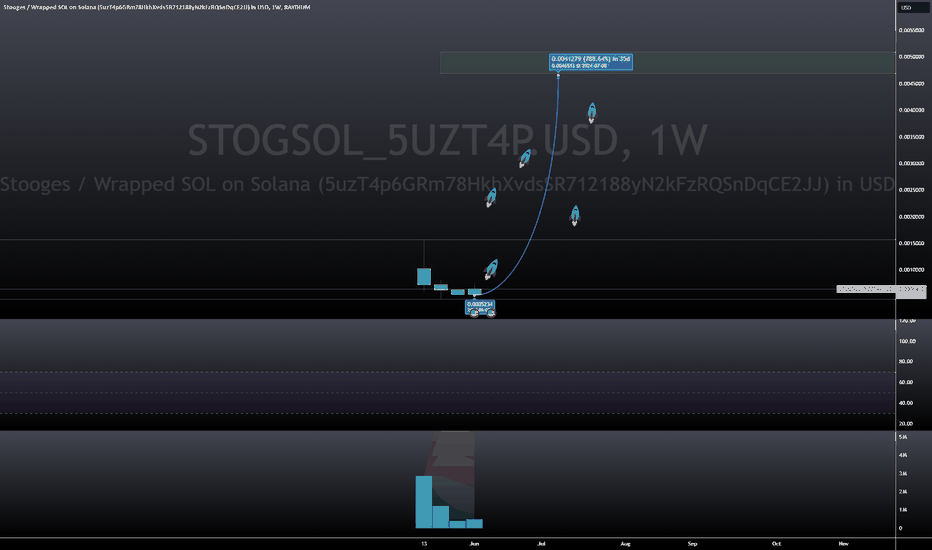Click the 20.00 oscillator scale label

pos(906,424)
